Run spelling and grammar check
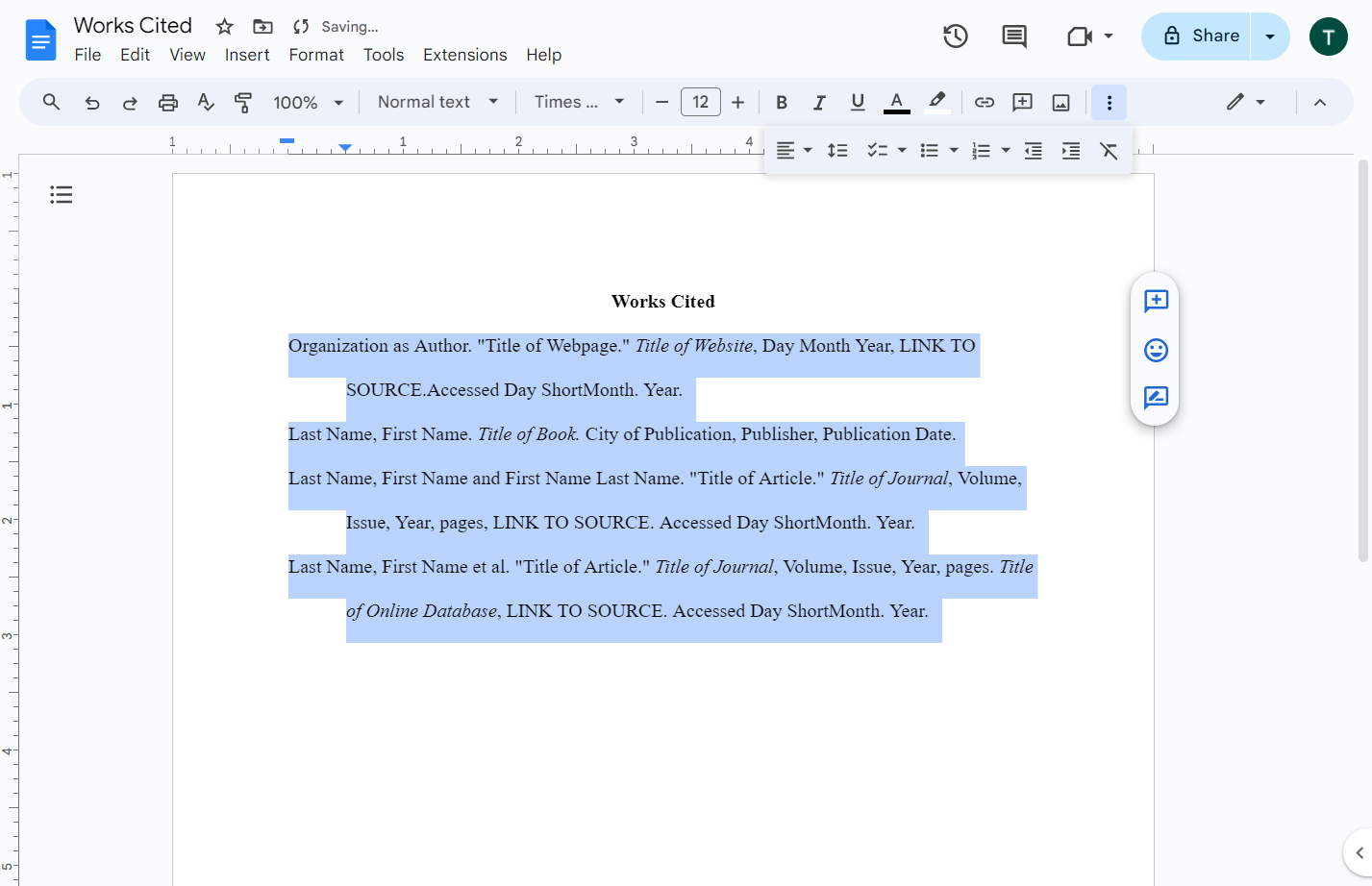 206,103
